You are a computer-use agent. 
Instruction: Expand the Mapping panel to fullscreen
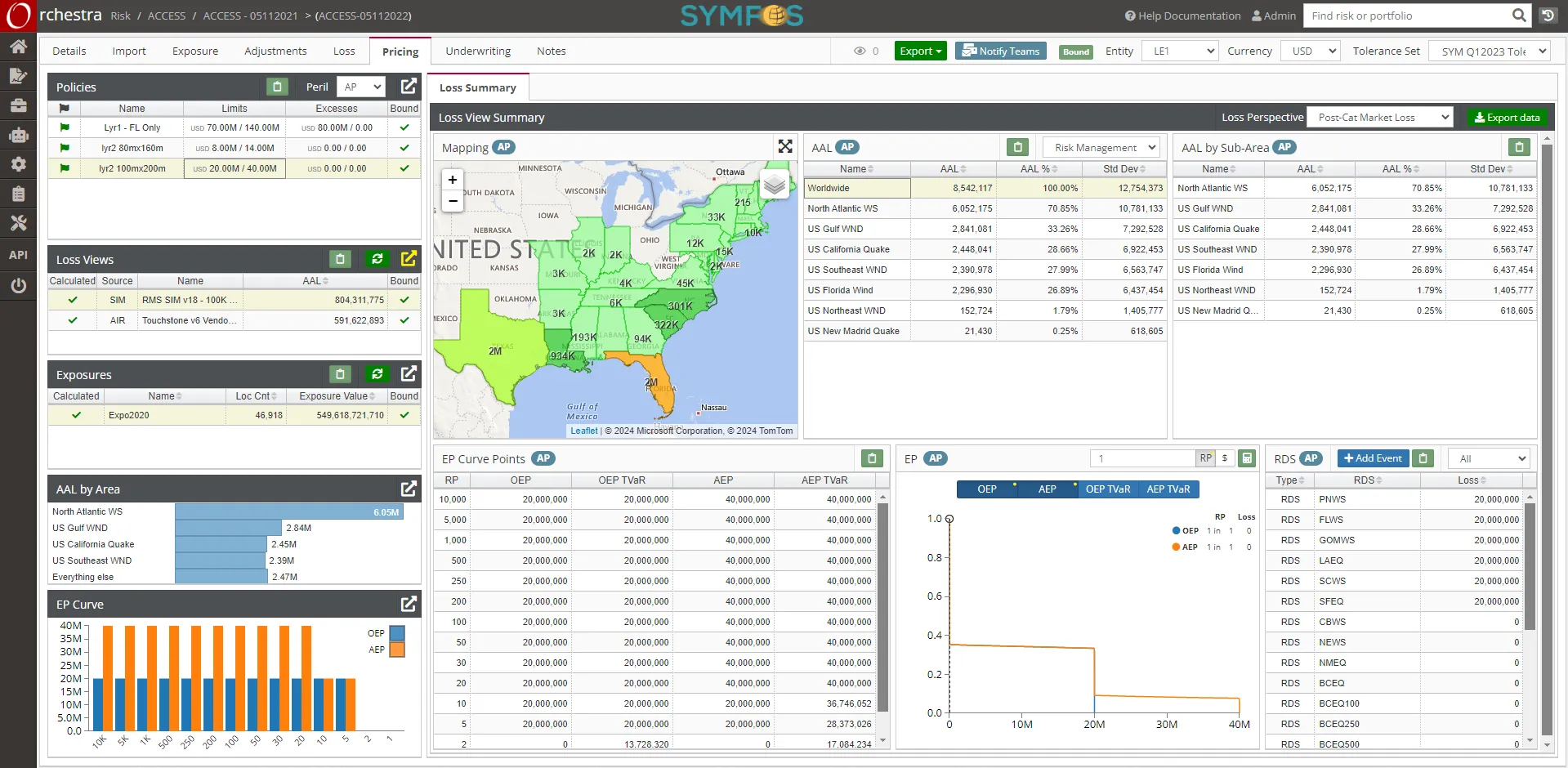[x=784, y=146]
